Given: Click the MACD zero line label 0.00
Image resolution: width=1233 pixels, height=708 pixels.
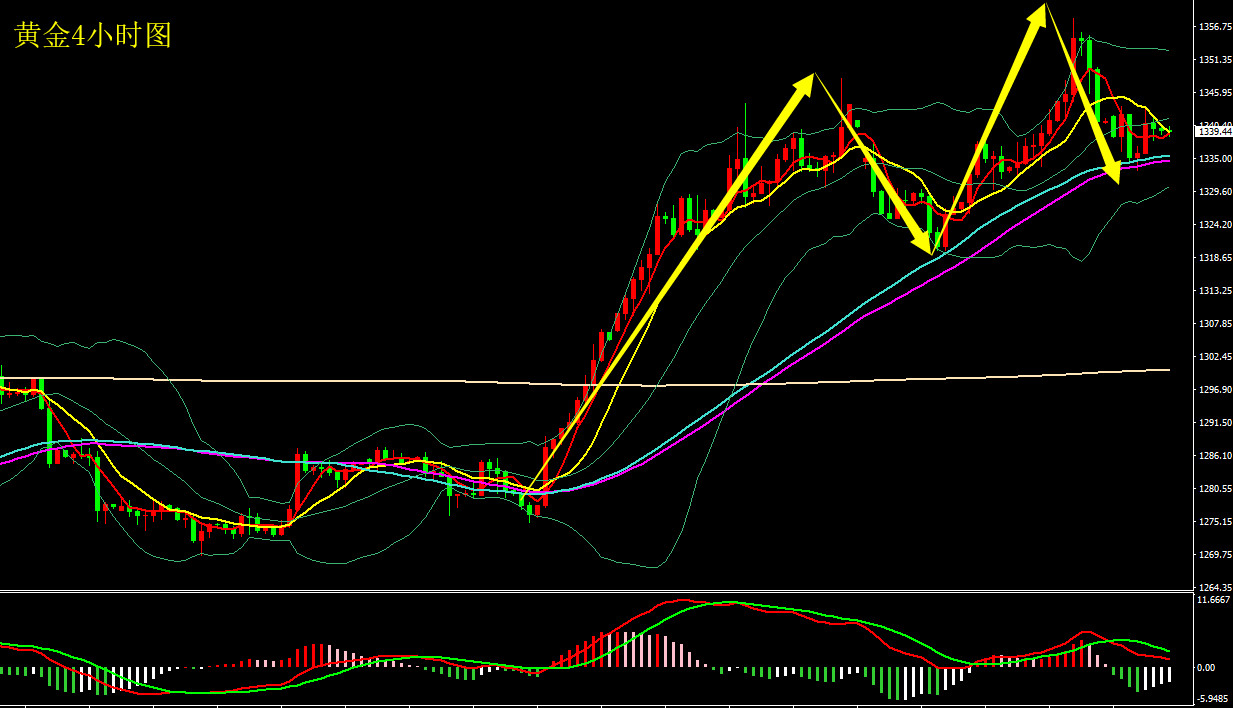Looking at the screenshot, I should click(1206, 667).
